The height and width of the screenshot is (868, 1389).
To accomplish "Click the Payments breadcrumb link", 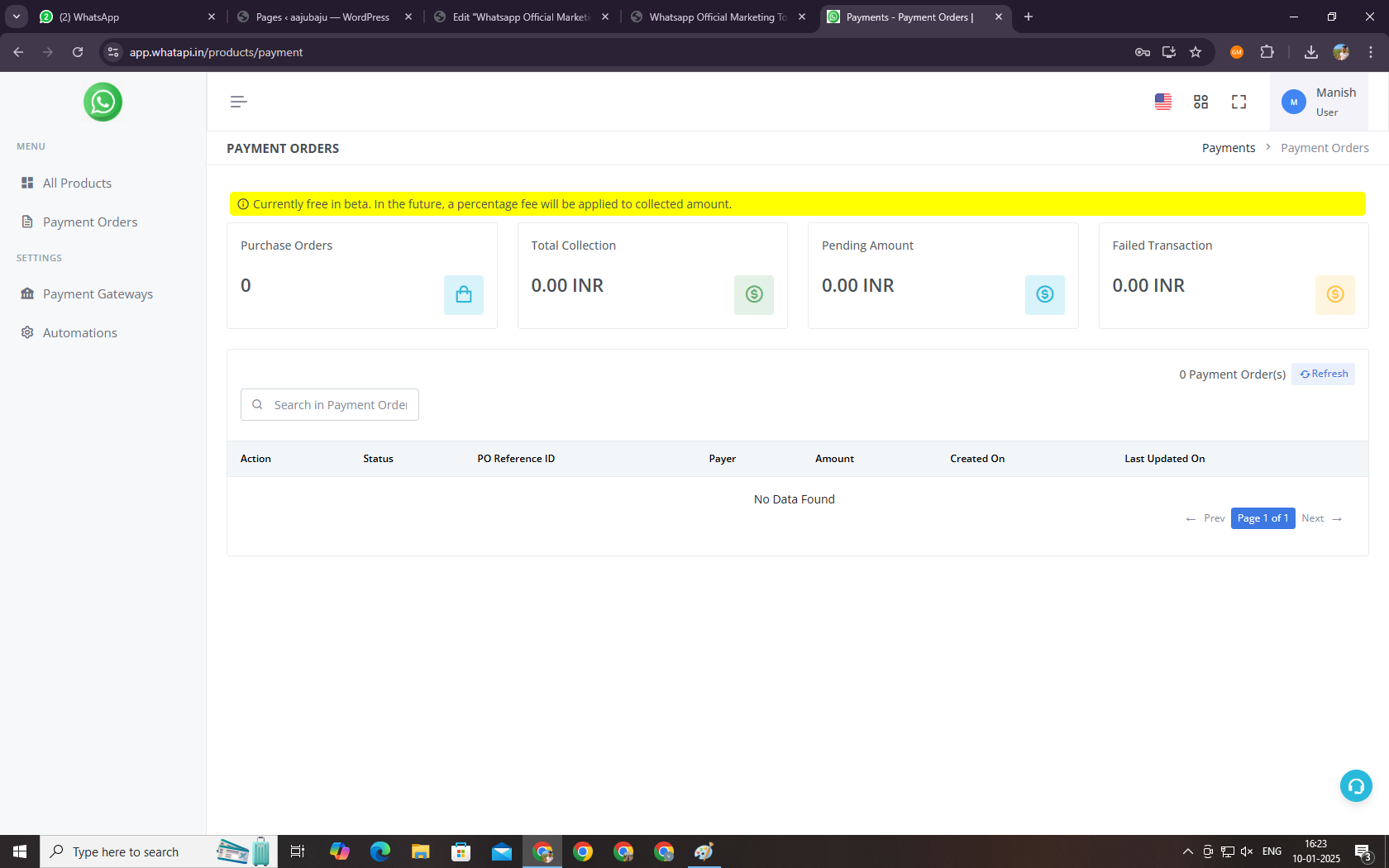I will point(1229,148).
